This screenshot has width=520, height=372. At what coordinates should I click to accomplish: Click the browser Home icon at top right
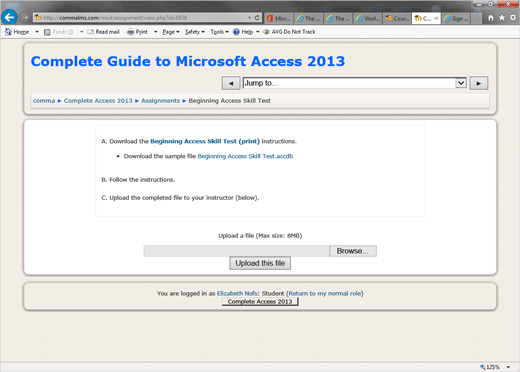coord(491,18)
